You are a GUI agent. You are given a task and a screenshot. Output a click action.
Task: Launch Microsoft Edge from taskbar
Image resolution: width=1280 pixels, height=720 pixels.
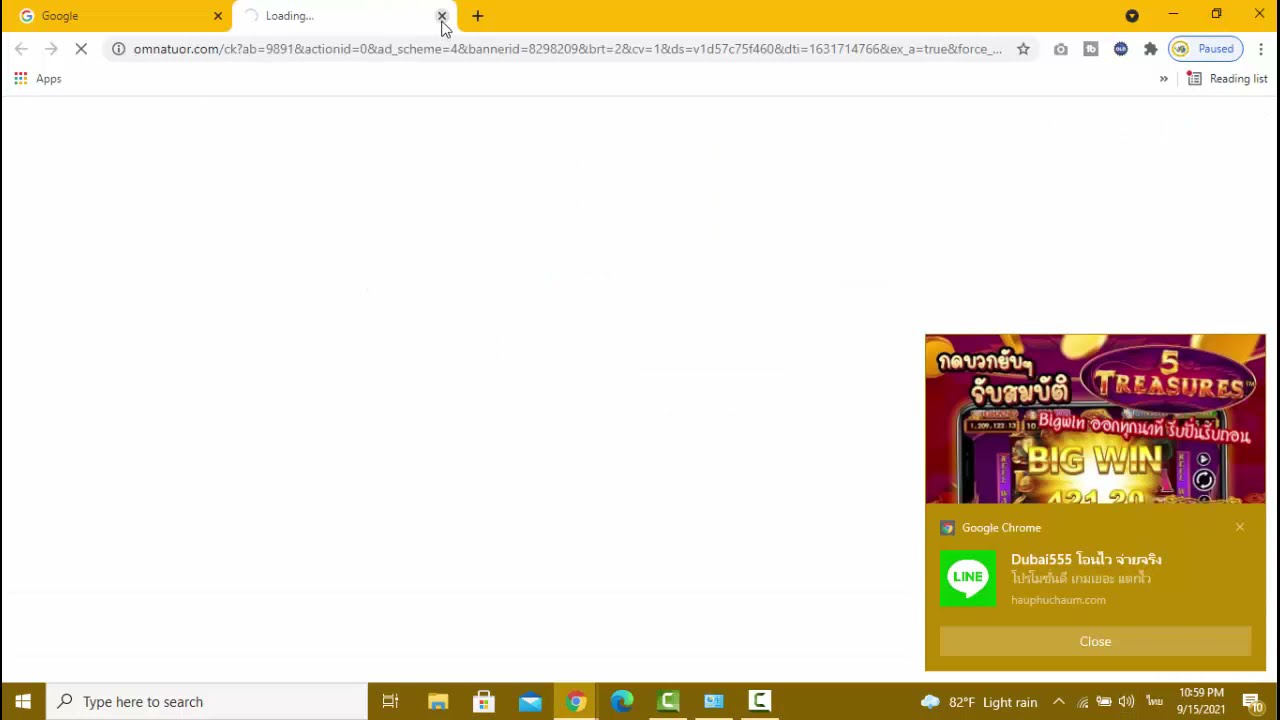pos(622,702)
